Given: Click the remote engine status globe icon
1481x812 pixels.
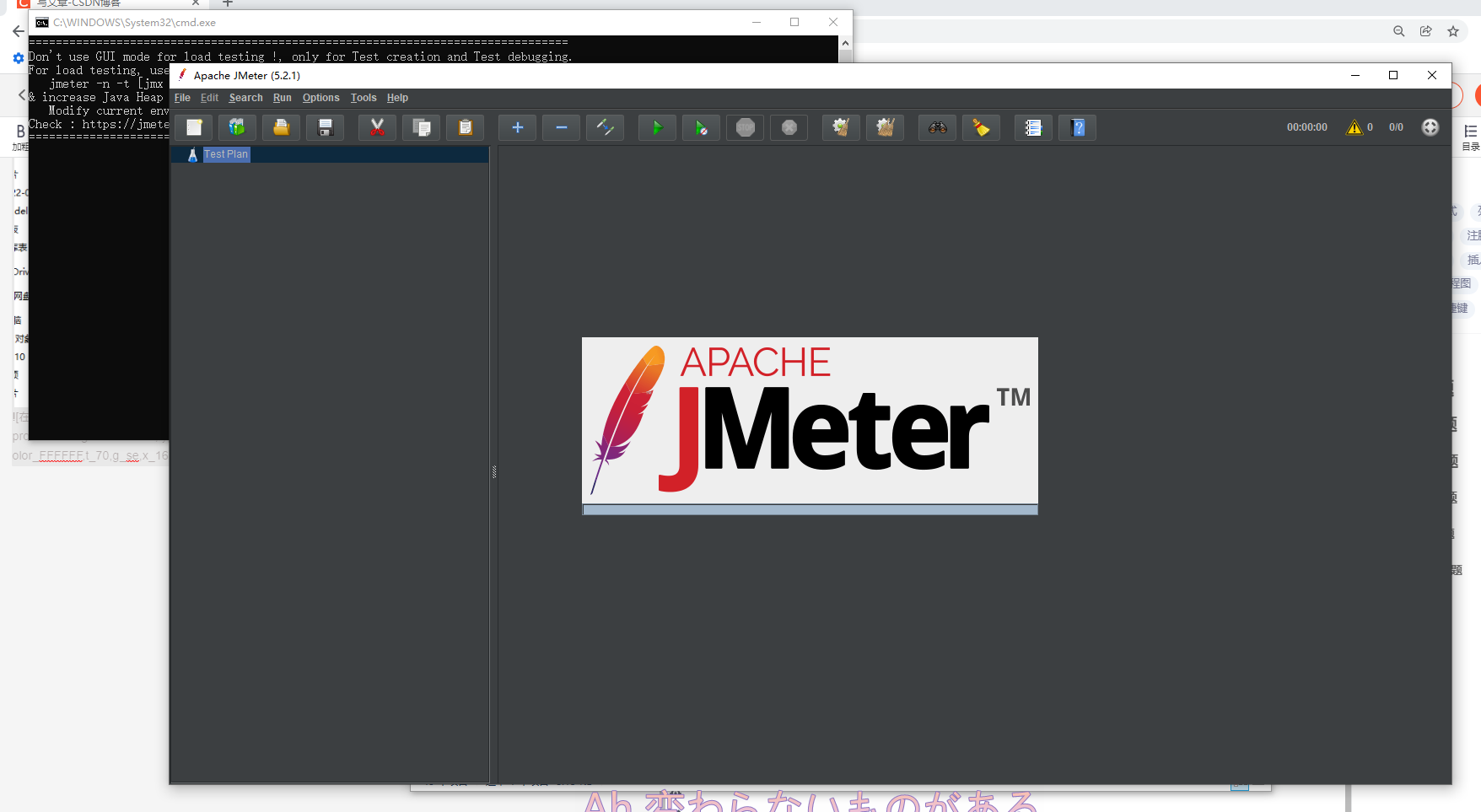Looking at the screenshot, I should coord(1430,127).
